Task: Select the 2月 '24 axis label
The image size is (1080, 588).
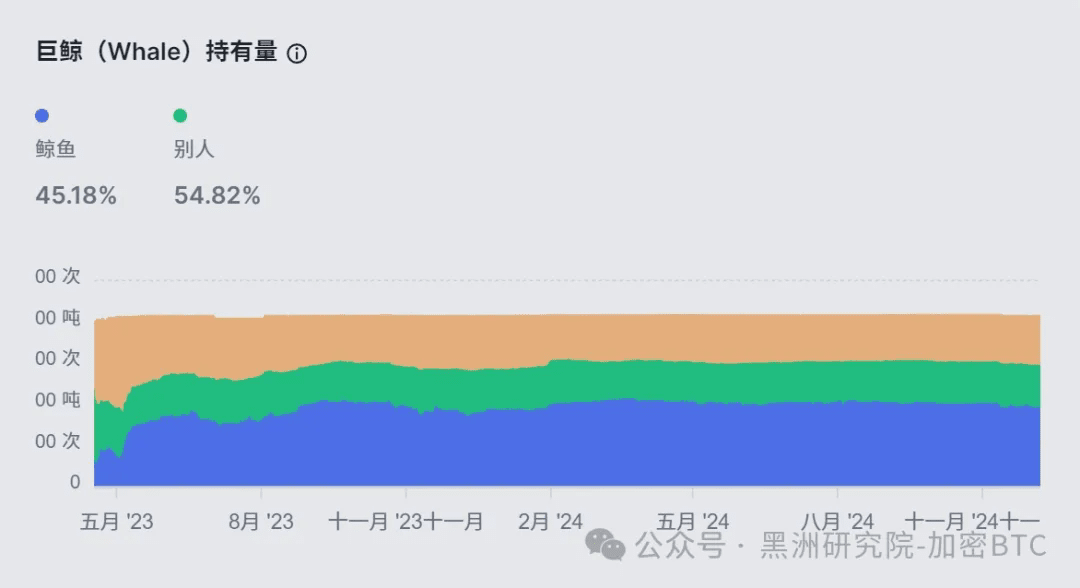Action: pos(550,522)
